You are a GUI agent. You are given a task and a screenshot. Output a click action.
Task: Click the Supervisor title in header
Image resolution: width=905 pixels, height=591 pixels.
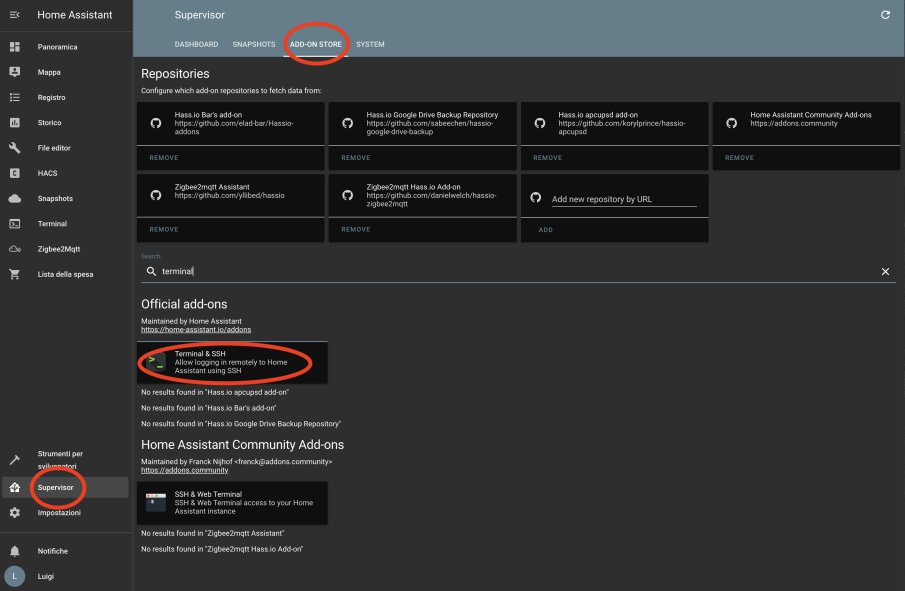click(x=199, y=15)
